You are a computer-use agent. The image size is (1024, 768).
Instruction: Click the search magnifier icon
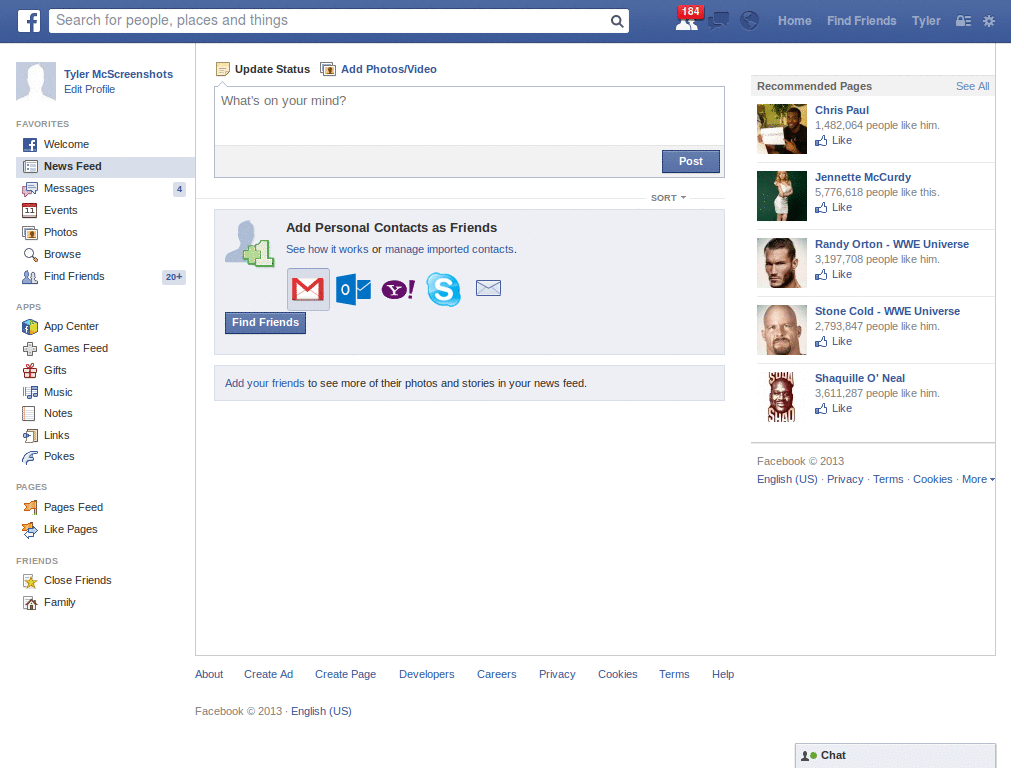pyautogui.click(x=616, y=21)
